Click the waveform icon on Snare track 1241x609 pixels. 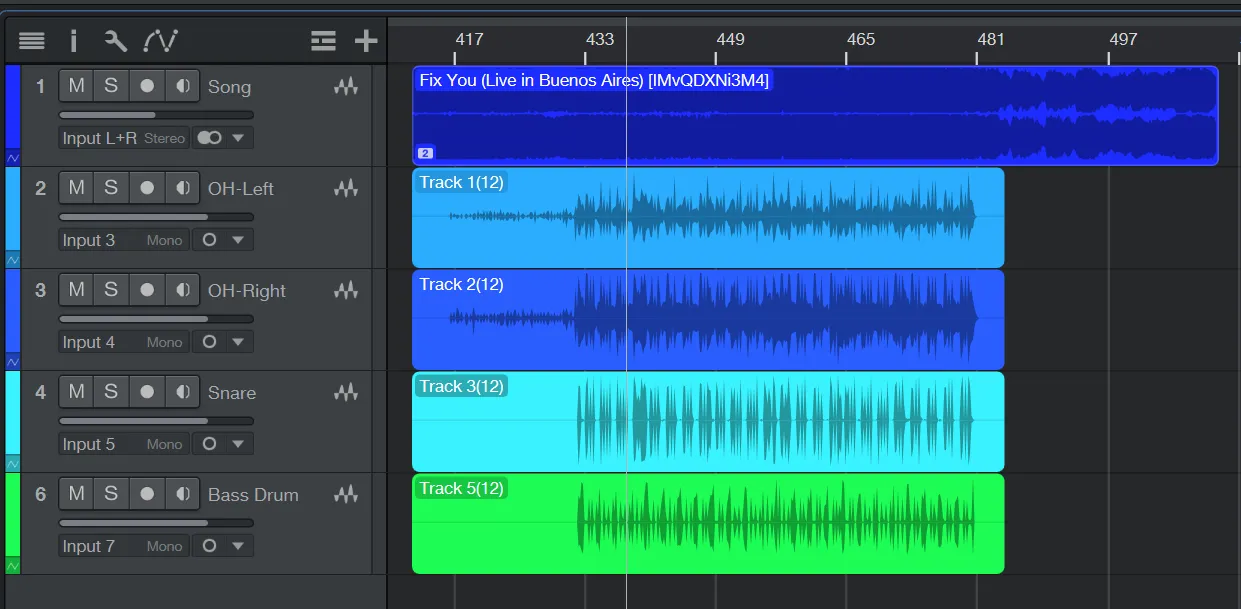[346, 393]
